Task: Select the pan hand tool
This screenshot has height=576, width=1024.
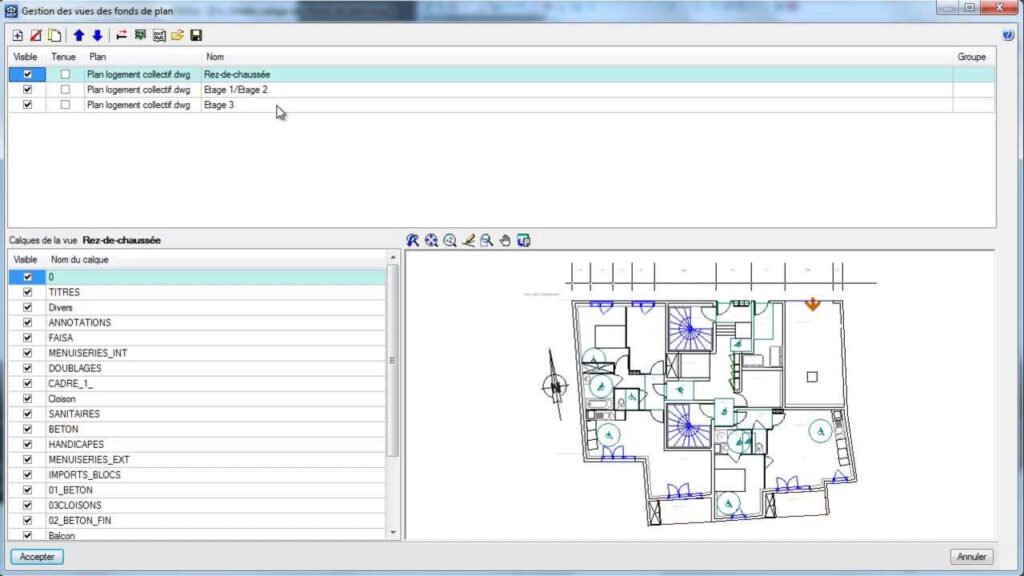Action: 505,240
